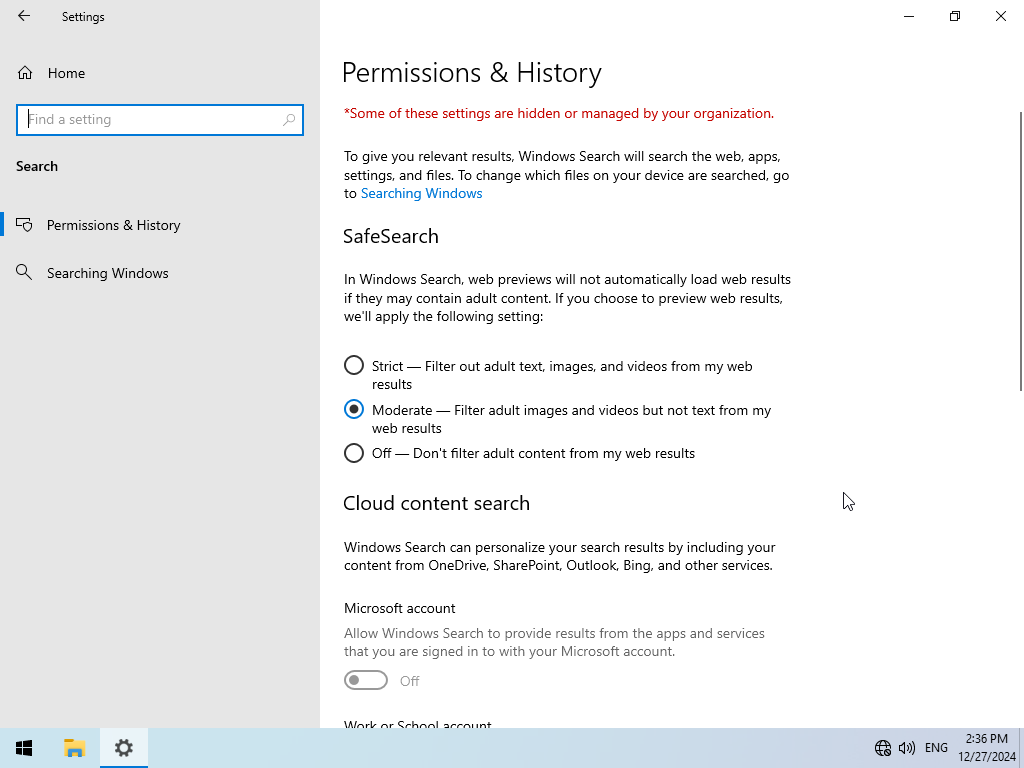The image size is (1024, 768).
Task: Click the Find a setting search field
Action: (x=160, y=120)
